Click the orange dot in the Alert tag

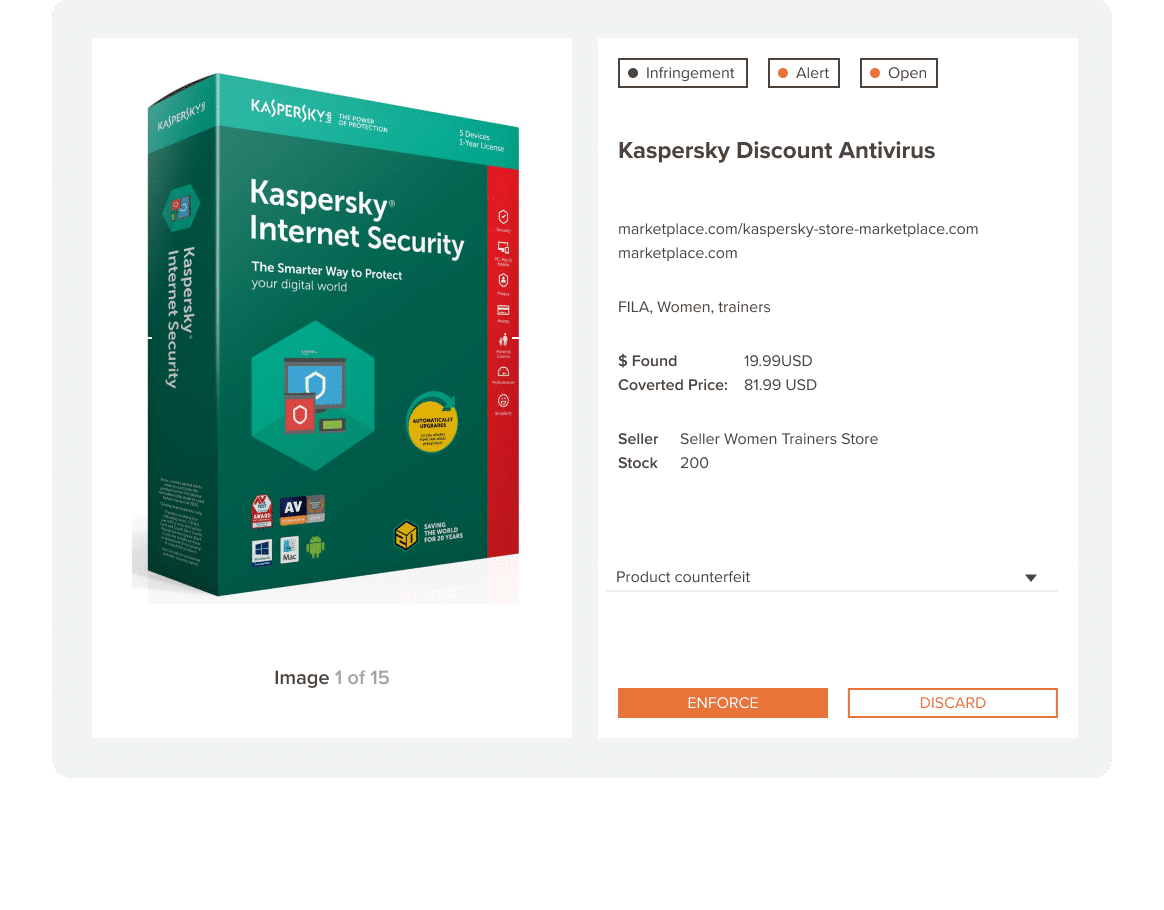pos(782,73)
